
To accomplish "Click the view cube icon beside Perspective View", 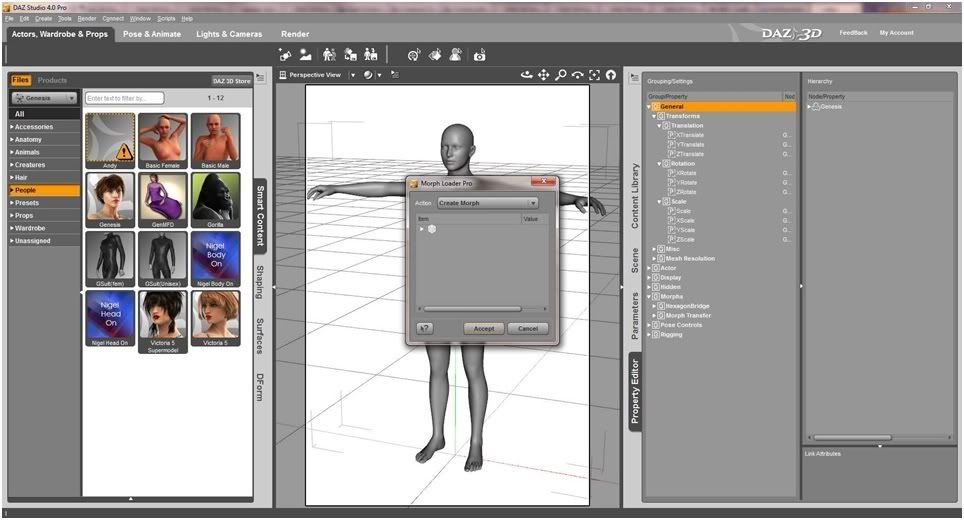I will point(283,75).
